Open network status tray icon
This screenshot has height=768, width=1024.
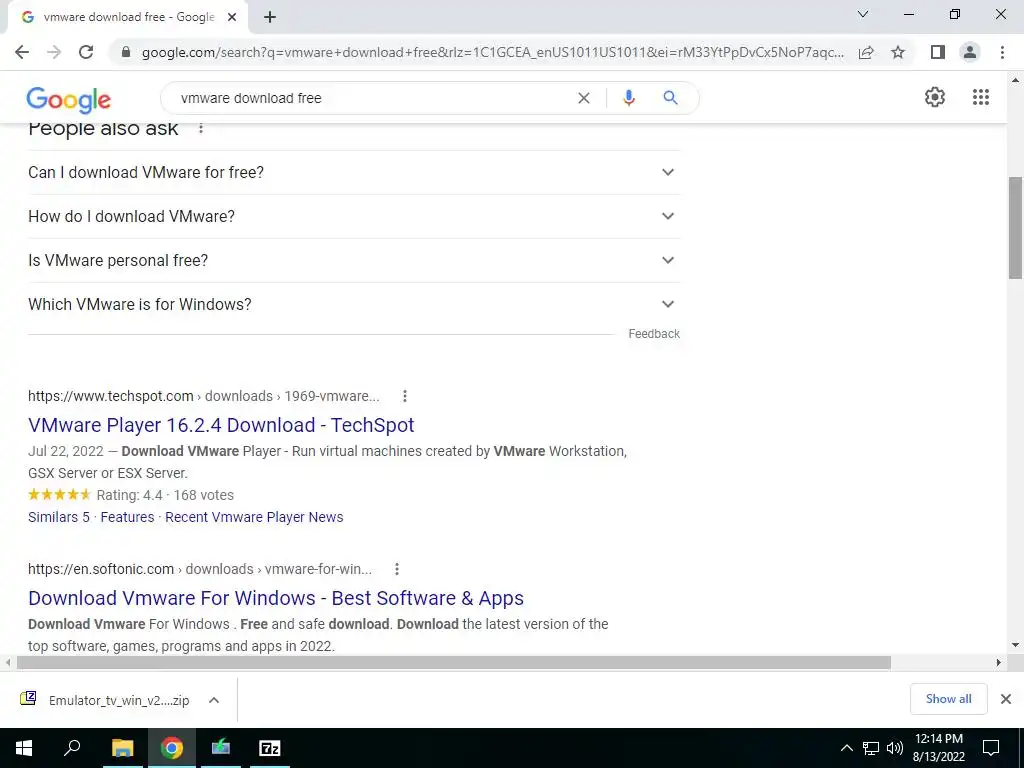click(x=871, y=748)
